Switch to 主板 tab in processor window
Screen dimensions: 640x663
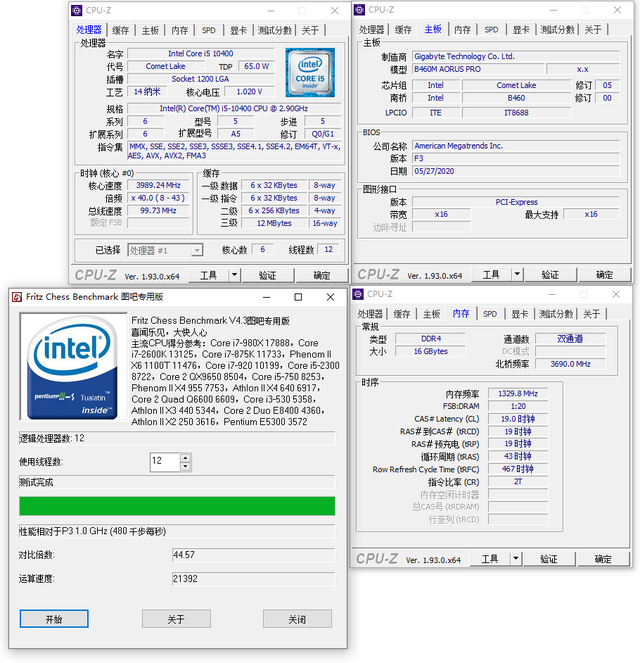point(150,30)
